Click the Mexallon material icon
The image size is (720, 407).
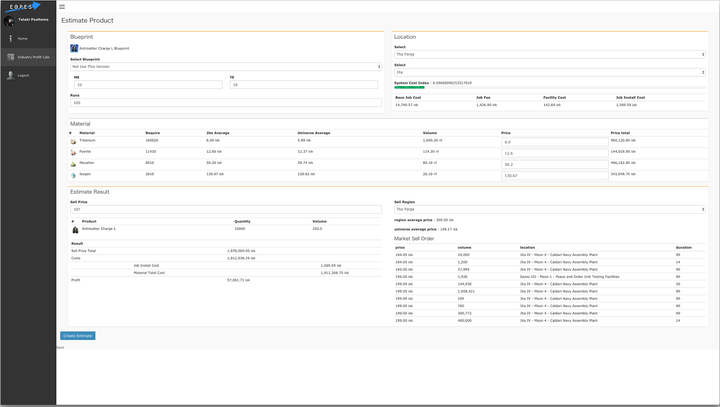73,162
